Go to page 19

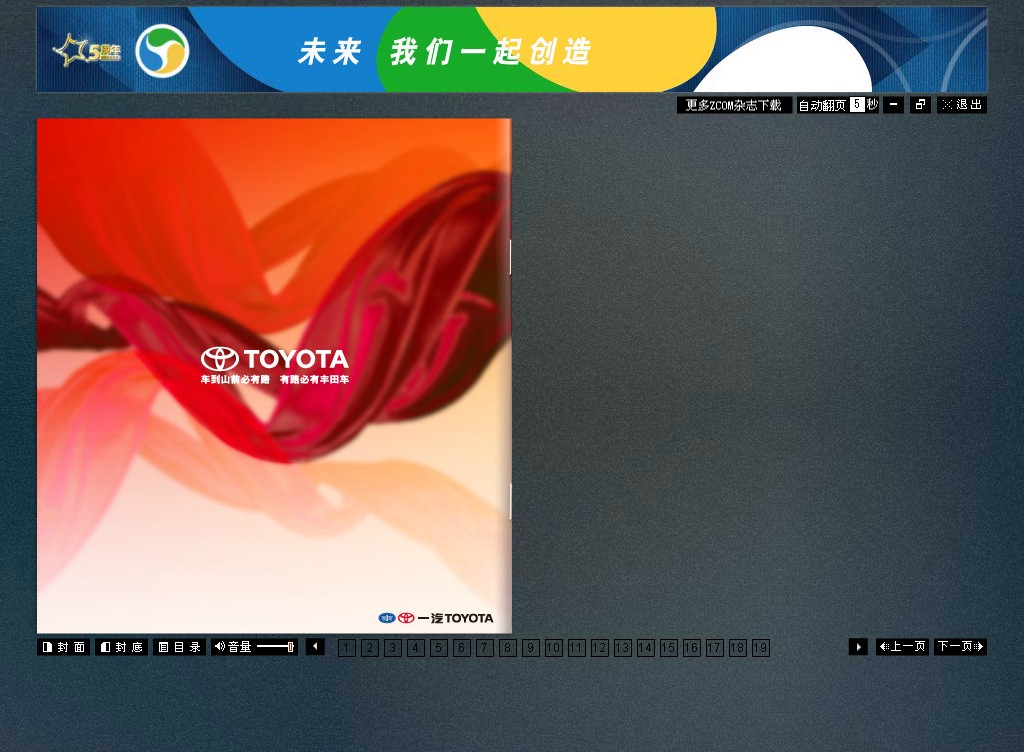click(x=761, y=648)
